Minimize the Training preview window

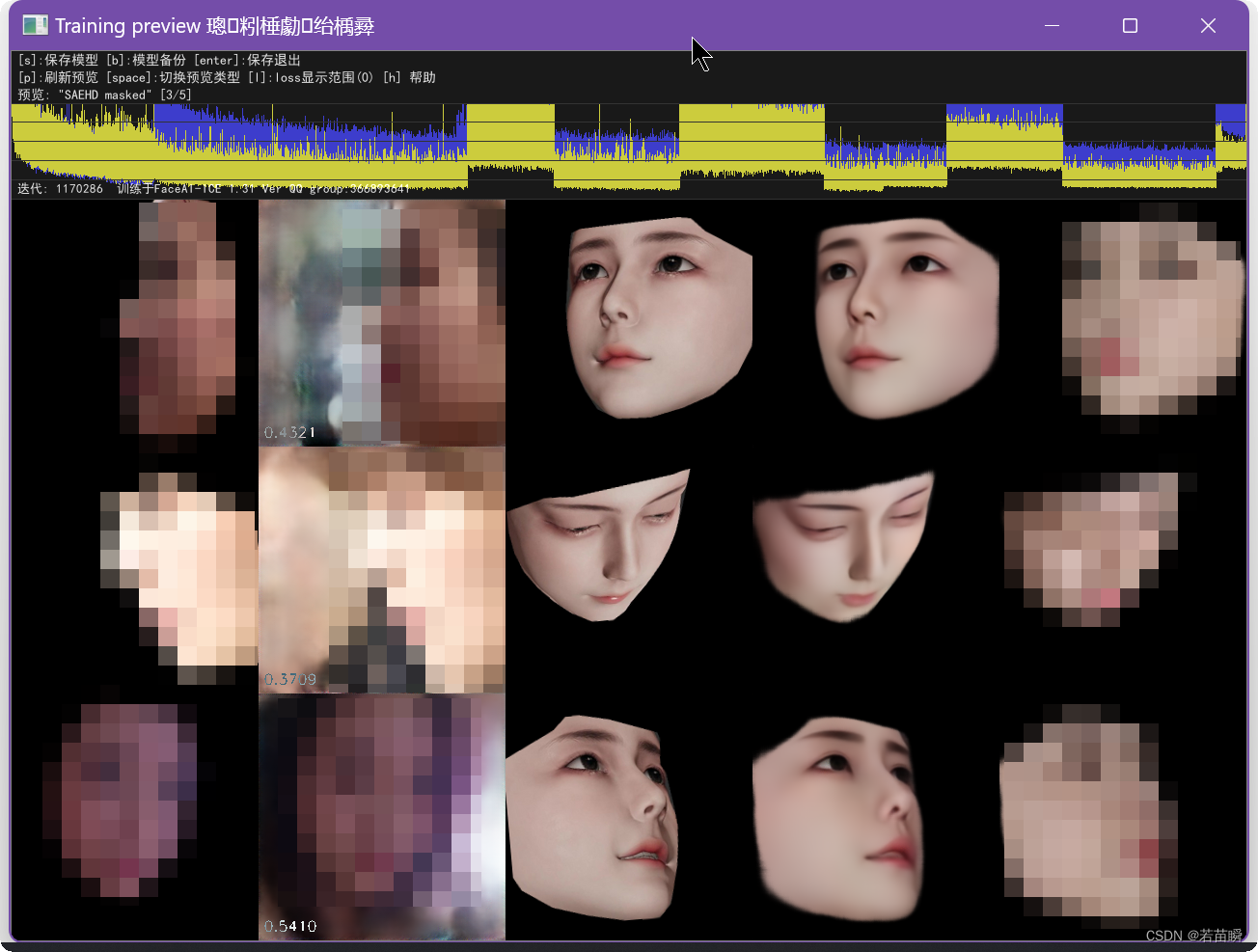tap(1052, 26)
